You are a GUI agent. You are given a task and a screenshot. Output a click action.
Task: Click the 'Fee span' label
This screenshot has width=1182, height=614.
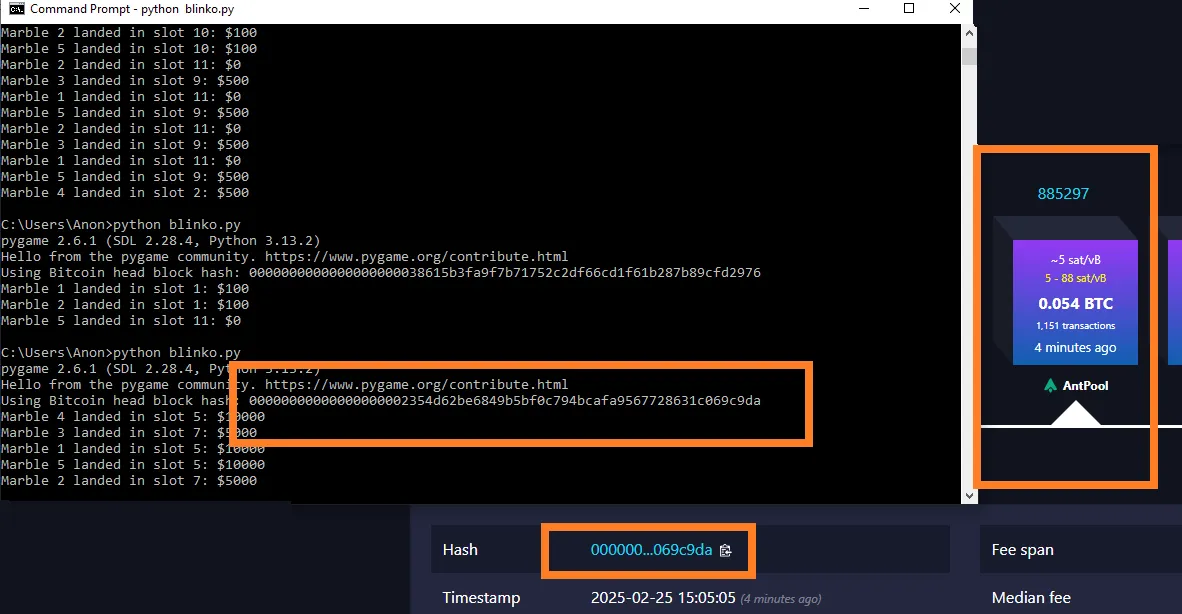click(1022, 550)
